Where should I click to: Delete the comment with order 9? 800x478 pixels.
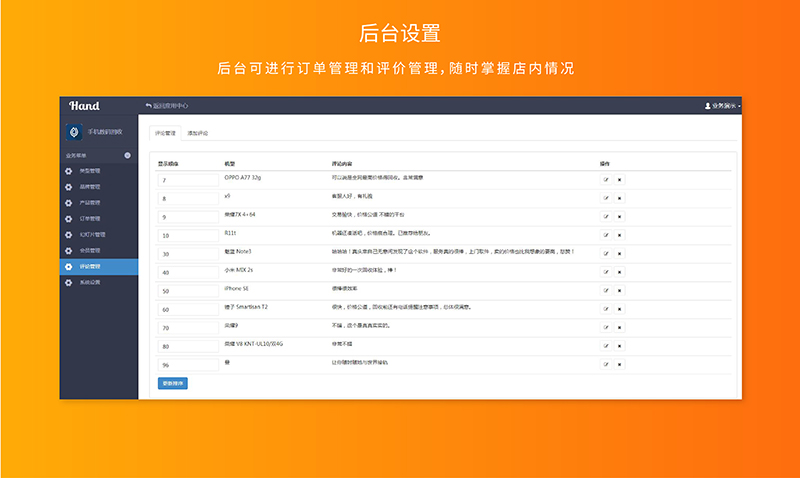tap(619, 216)
